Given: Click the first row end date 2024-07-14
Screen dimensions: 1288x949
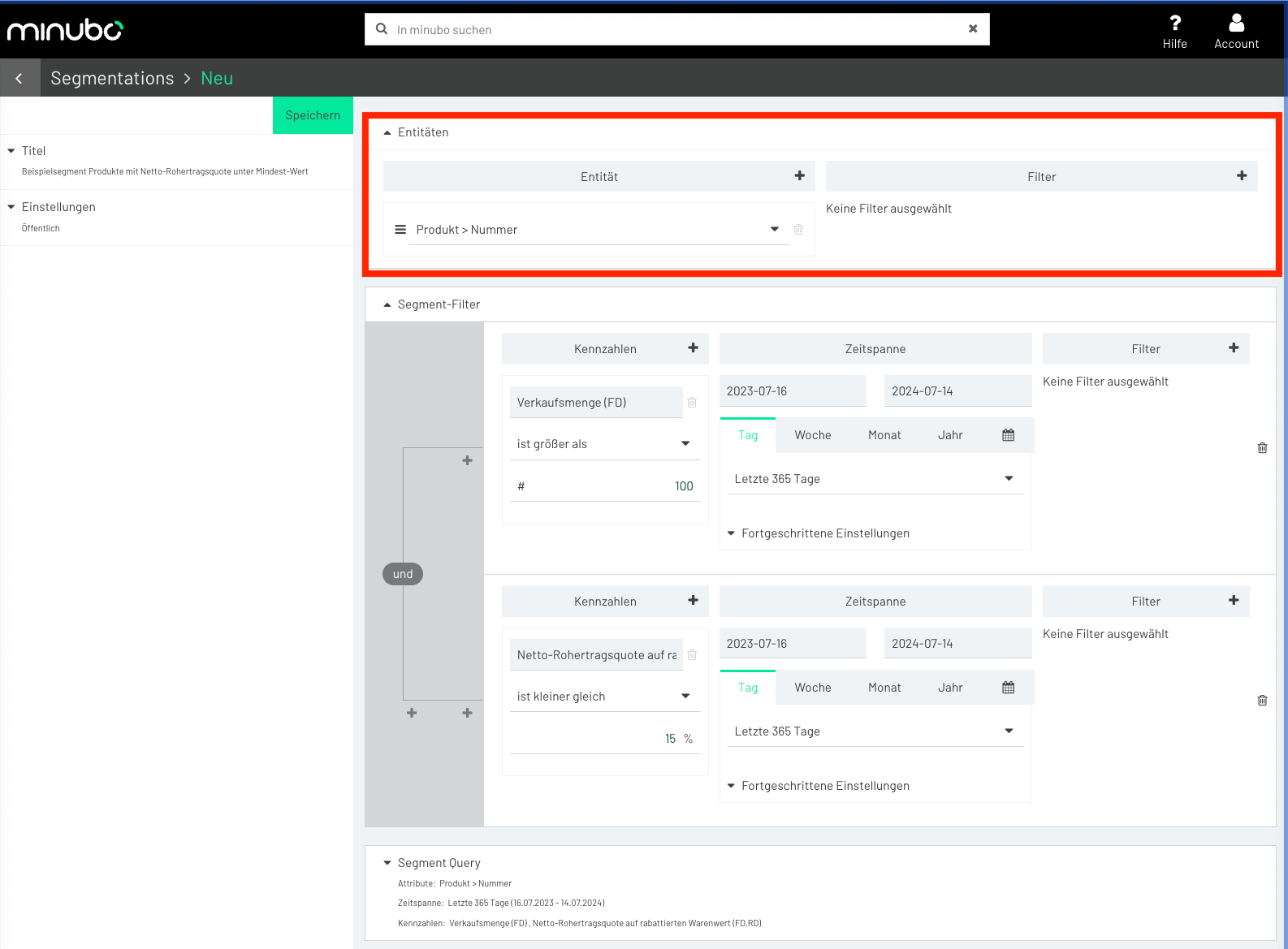Looking at the screenshot, I should [x=957, y=391].
